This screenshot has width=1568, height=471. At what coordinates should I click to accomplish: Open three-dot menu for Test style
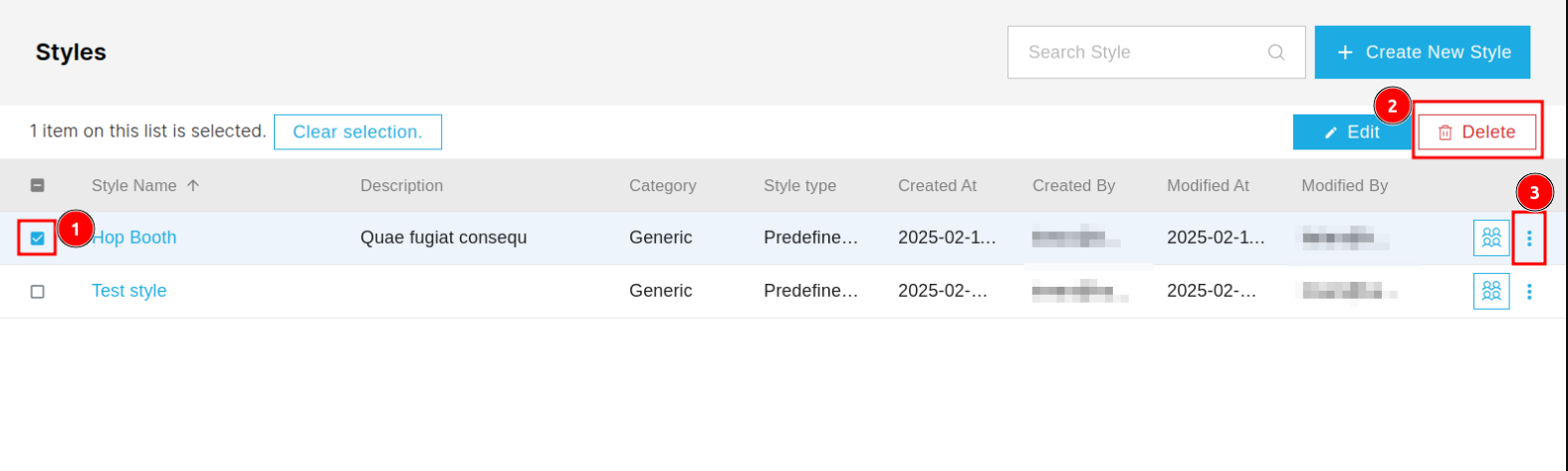pos(1529,291)
